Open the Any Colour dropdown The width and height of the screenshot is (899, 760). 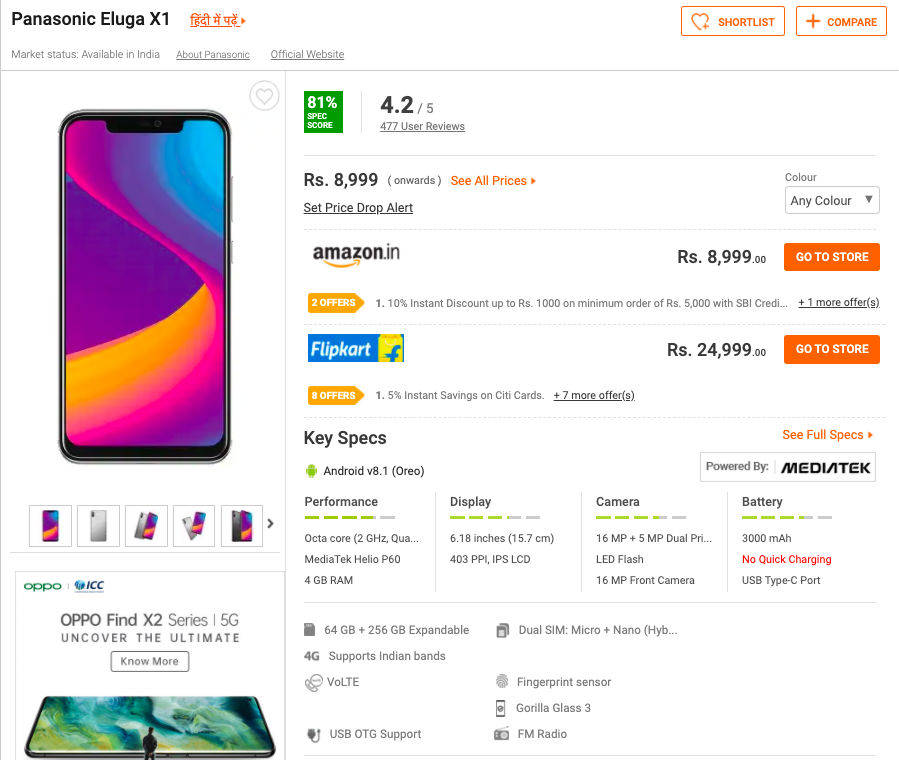(x=832, y=200)
